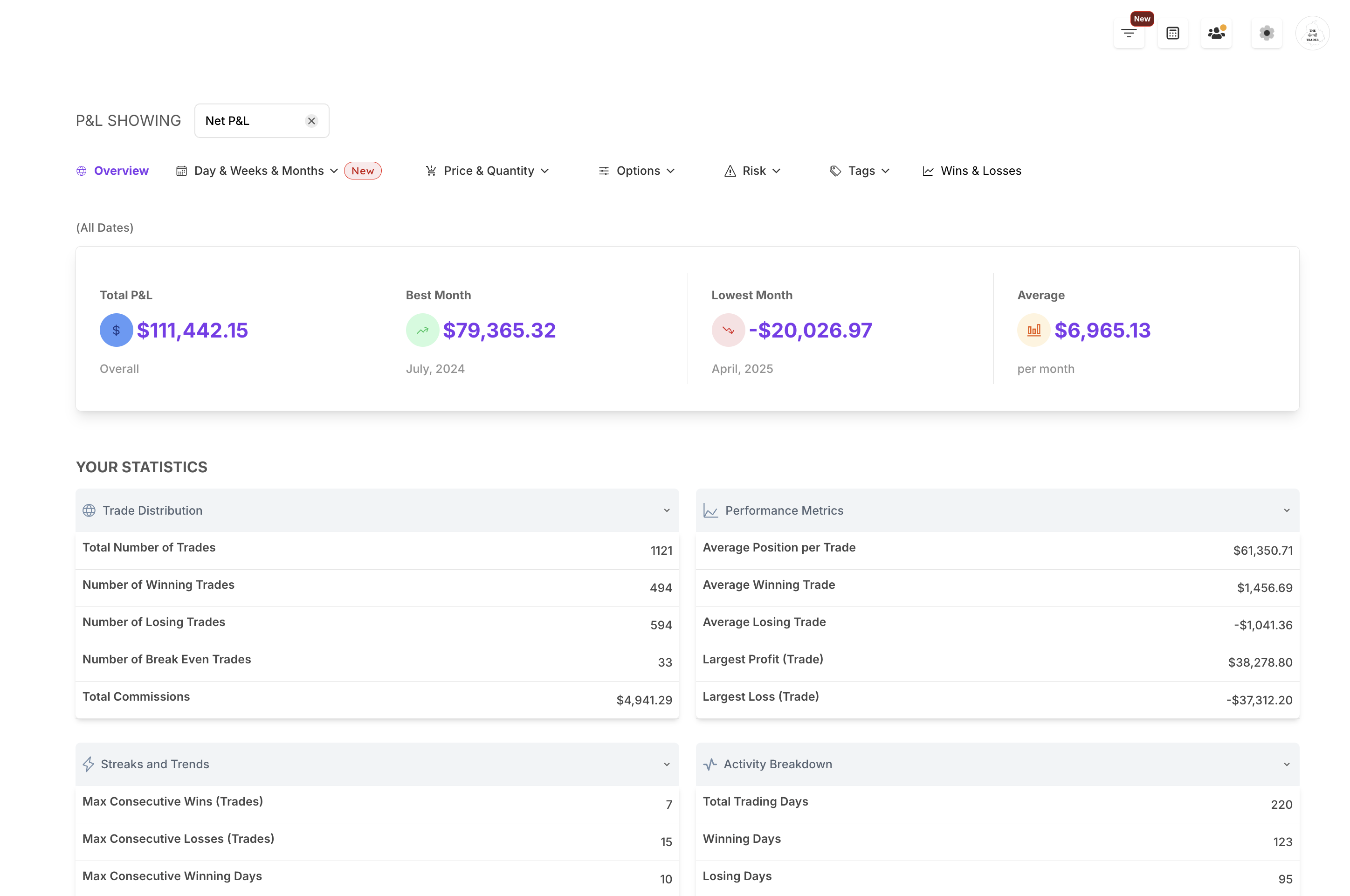Click the Total P&L dollar icon
The width and height of the screenshot is (1350, 896).
point(116,330)
